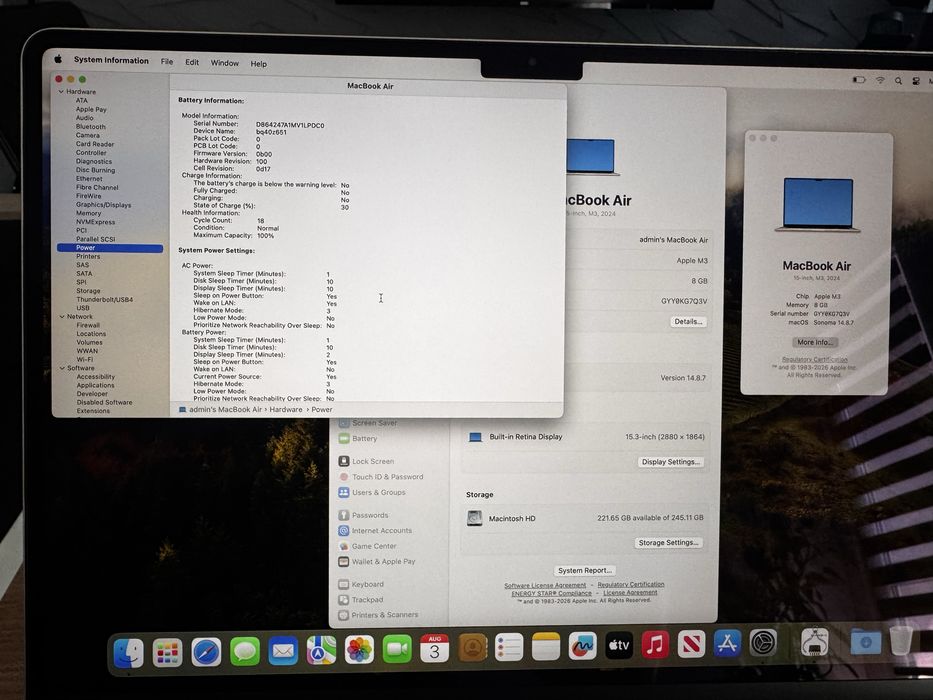The height and width of the screenshot is (700, 933).
Task: Select Storage in the Hardware list
Action: pos(88,291)
